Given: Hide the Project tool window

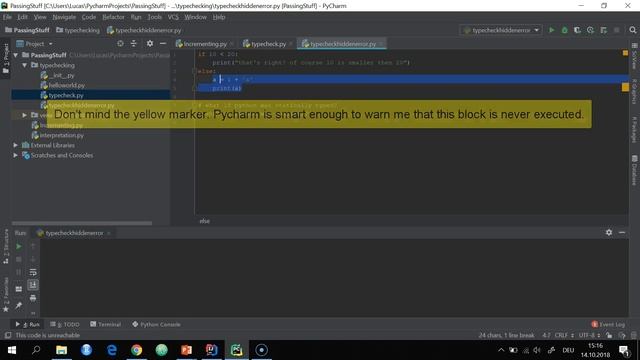Looking at the screenshot, I should 163,43.
